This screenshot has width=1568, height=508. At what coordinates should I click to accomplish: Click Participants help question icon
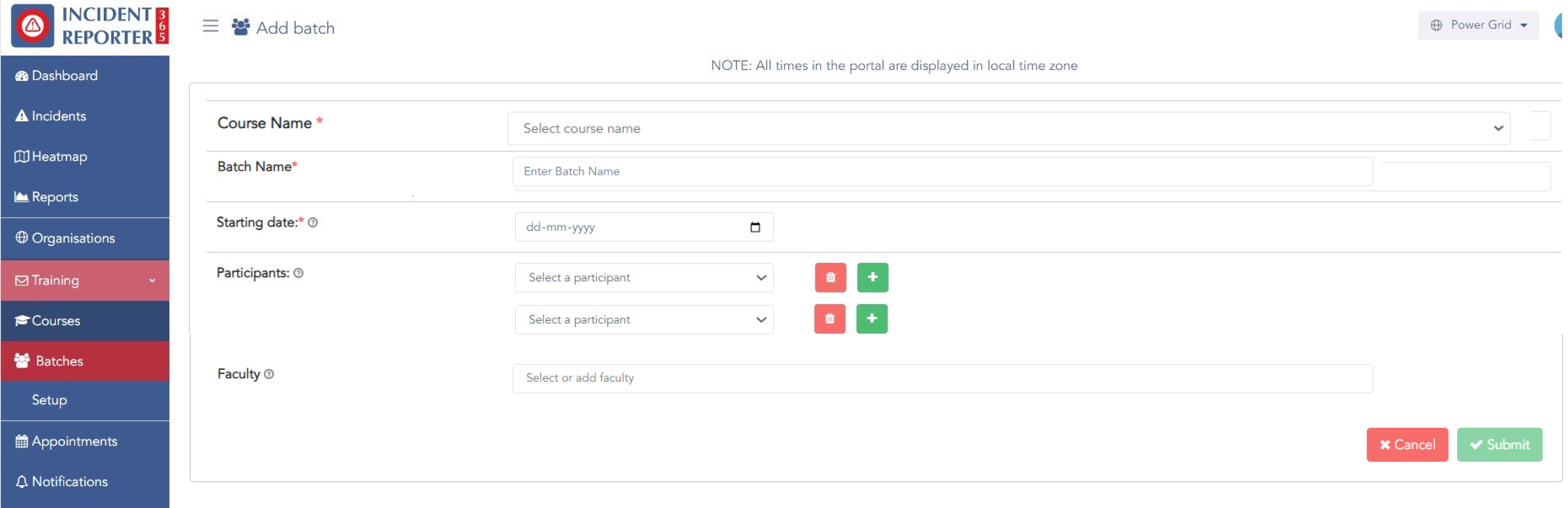tap(298, 273)
